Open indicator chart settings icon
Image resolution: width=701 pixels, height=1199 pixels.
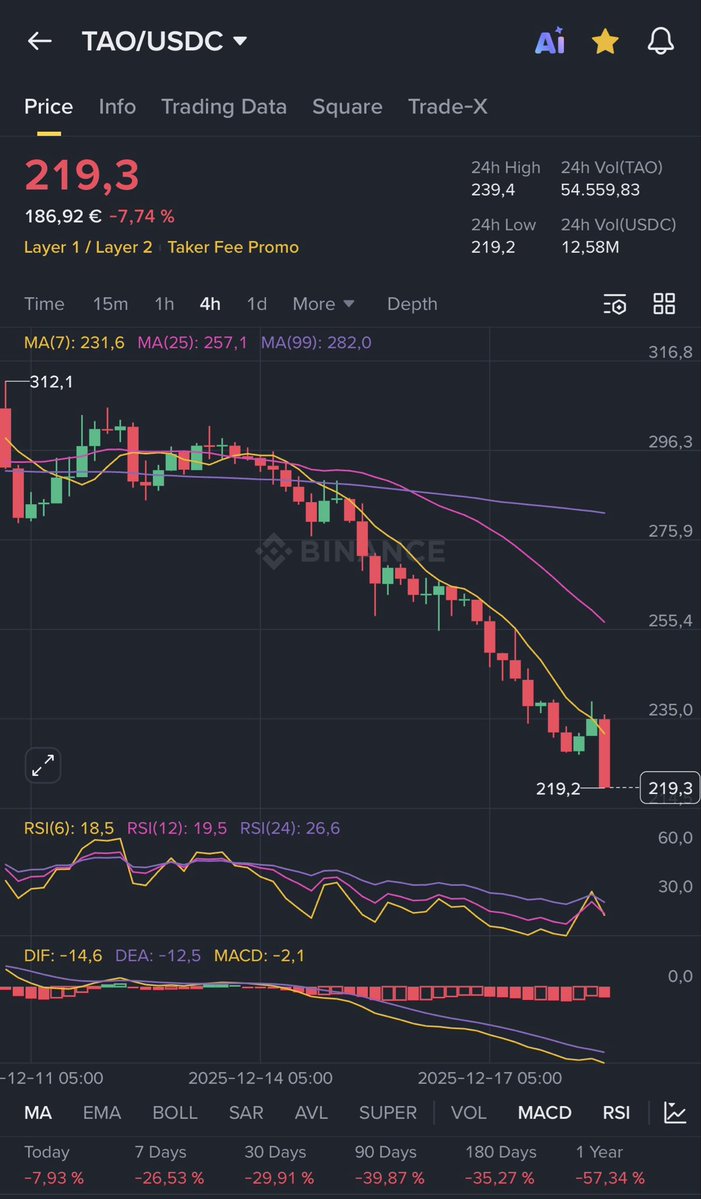point(675,1113)
